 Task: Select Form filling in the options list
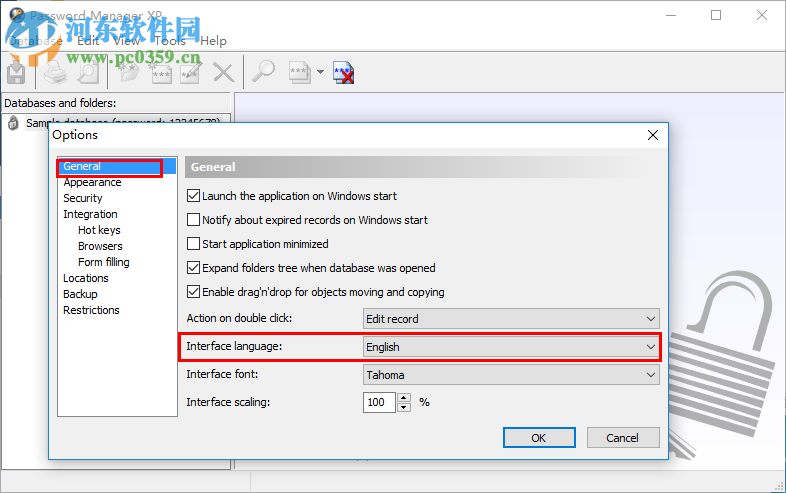coord(104,262)
